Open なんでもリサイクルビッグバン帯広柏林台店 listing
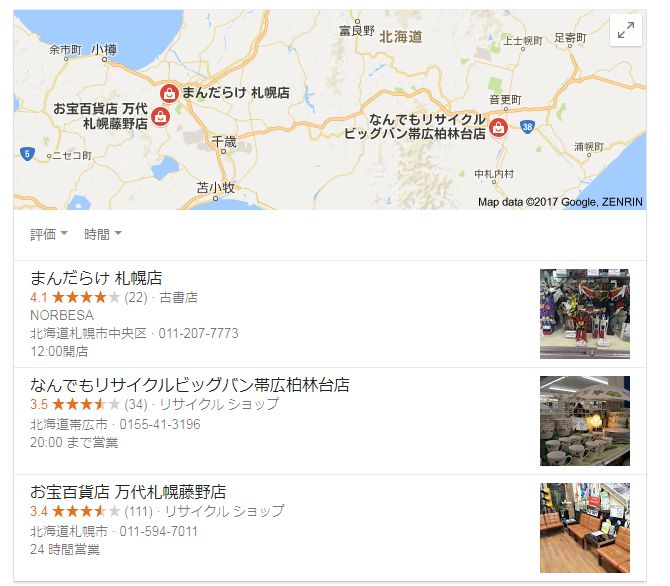The width and height of the screenshot is (670, 586). click(190, 385)
